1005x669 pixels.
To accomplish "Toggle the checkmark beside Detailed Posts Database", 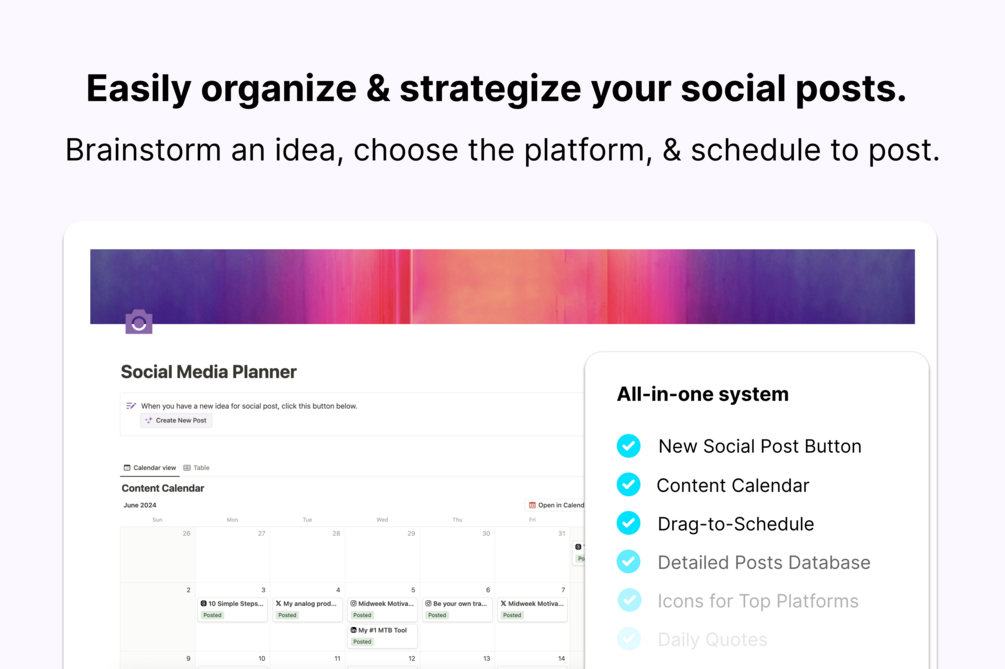I will coord(628,562).
